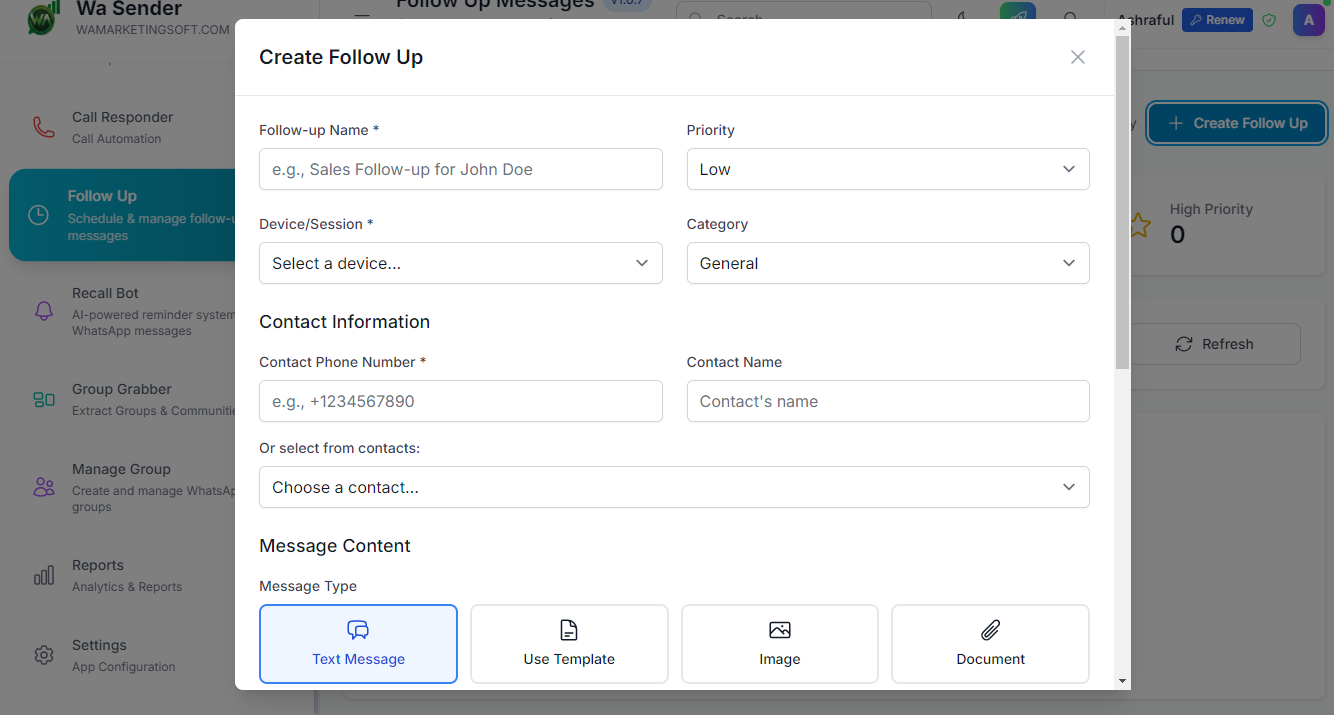The image size is (1334, 715).
Task: Open Recall Bot via its bell icon
Action: pyautogui.click(x=43, y=310)
